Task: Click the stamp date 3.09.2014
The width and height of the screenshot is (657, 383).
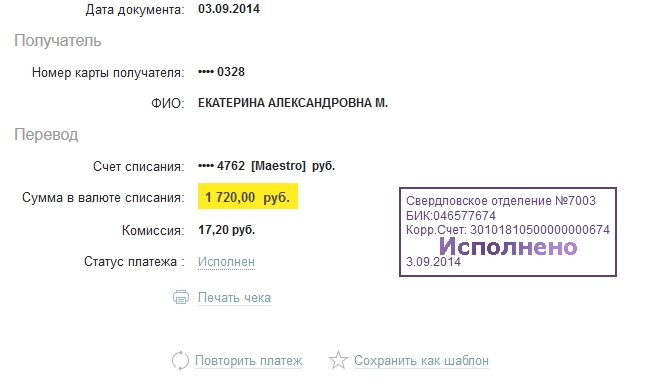Action: click(x=433, y=262)
